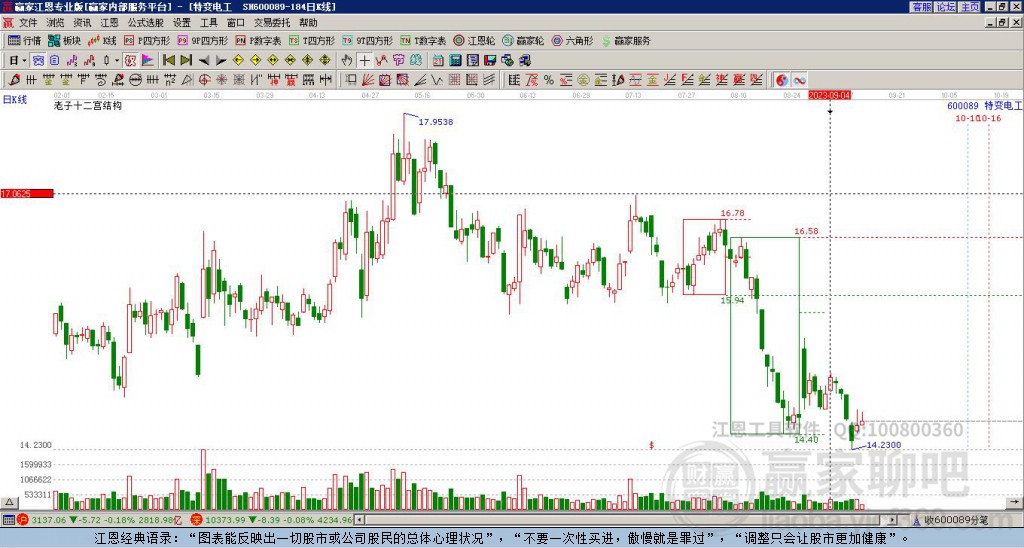Click the 主页 homepage button

coord(969,7)
